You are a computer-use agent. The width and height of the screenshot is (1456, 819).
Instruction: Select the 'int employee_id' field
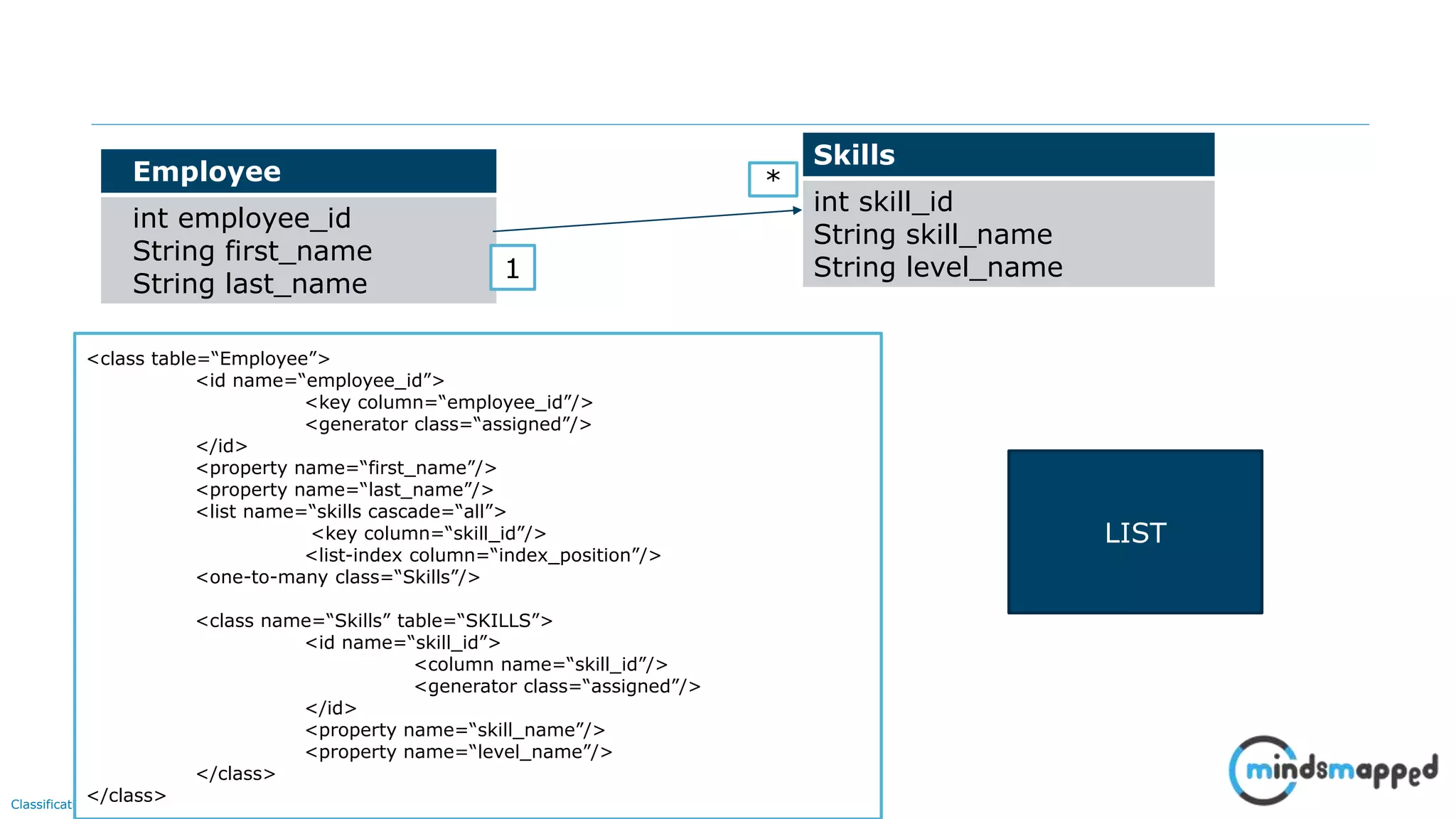pos(242,218)
